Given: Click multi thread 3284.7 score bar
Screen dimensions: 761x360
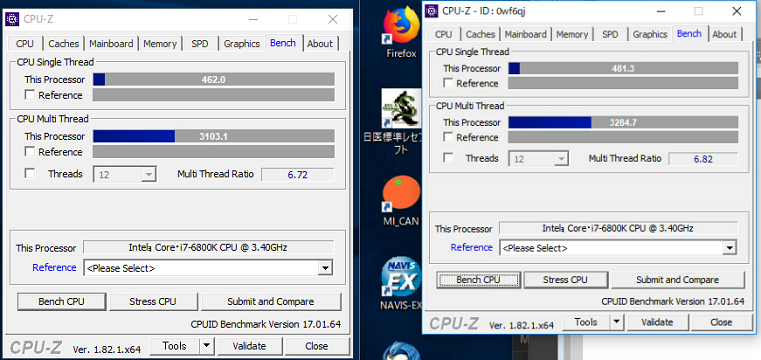Looking at the screenshot, I should (x=623, y=122).
